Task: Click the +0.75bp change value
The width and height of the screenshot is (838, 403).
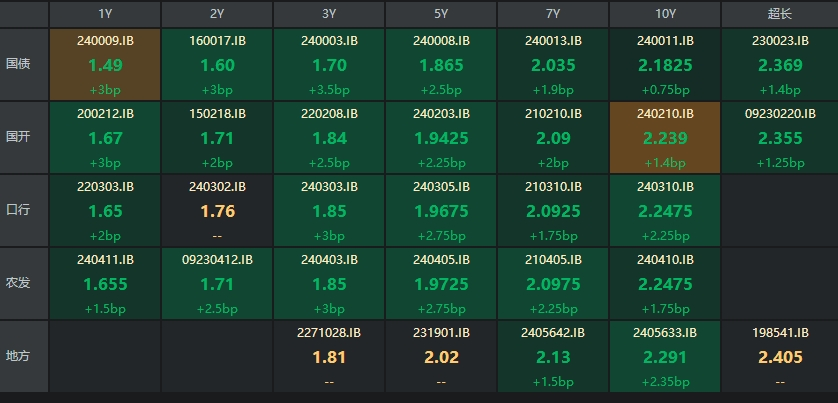Action: 665,90
